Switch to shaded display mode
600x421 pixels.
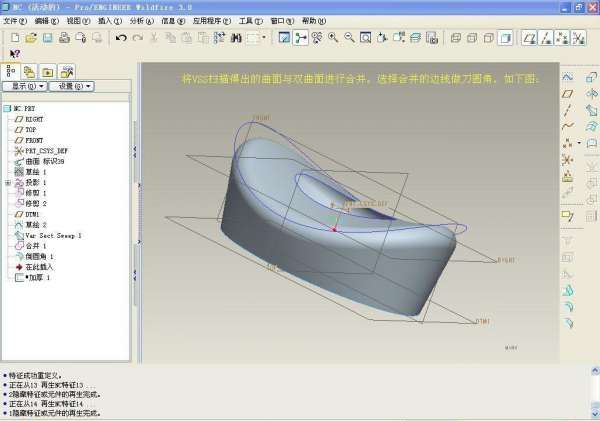(x=505, y=38)
